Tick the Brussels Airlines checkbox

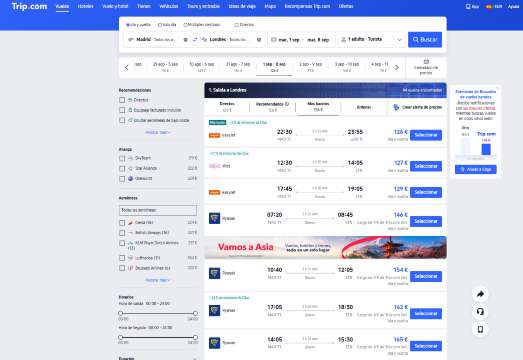pyautogui.click(x=122, y=268)
